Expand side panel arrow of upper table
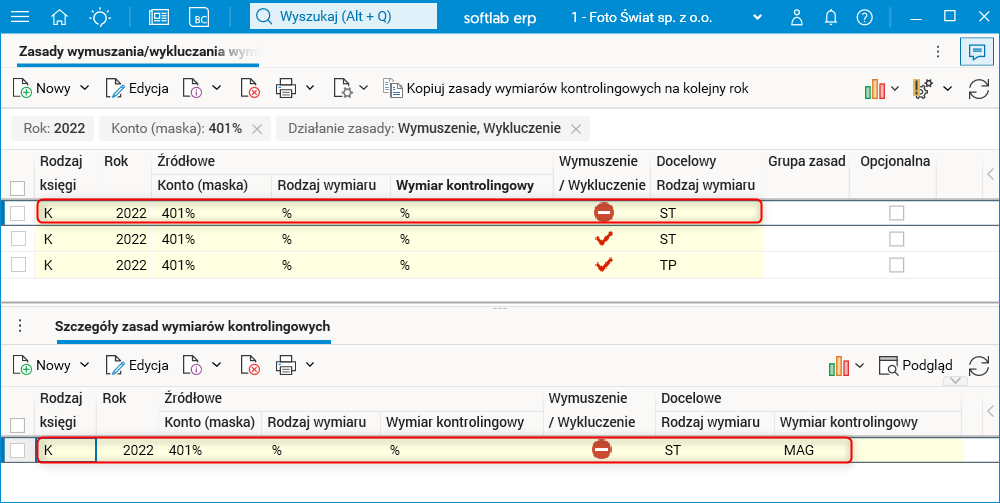Image resolution: width=1000 pixels, height=503 pixels. pos(990,173)
